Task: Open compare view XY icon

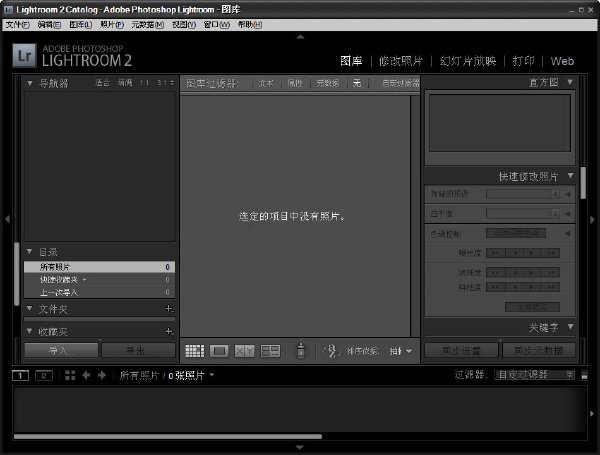Action: click(245, 351)
